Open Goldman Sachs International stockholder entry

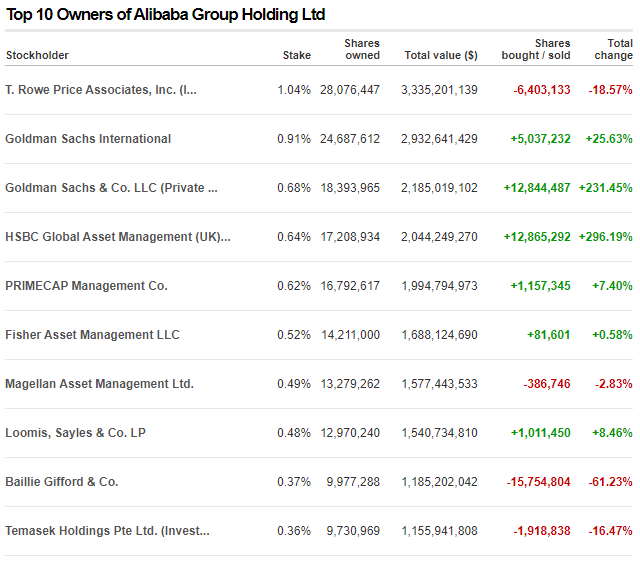pyautogui.click(x=88, y=139)
